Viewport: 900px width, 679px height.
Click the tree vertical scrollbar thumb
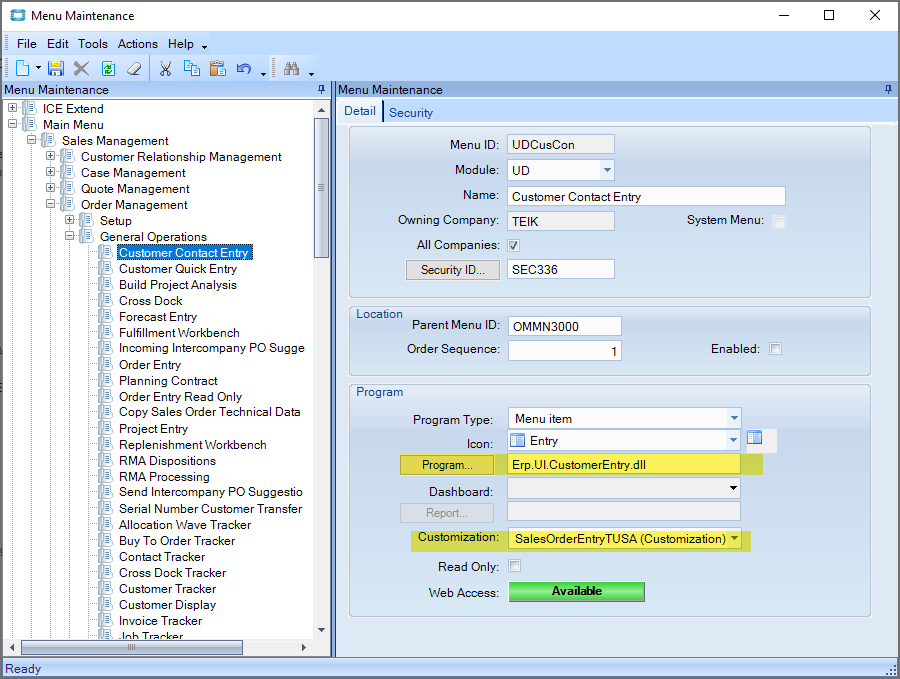[321, 188]
